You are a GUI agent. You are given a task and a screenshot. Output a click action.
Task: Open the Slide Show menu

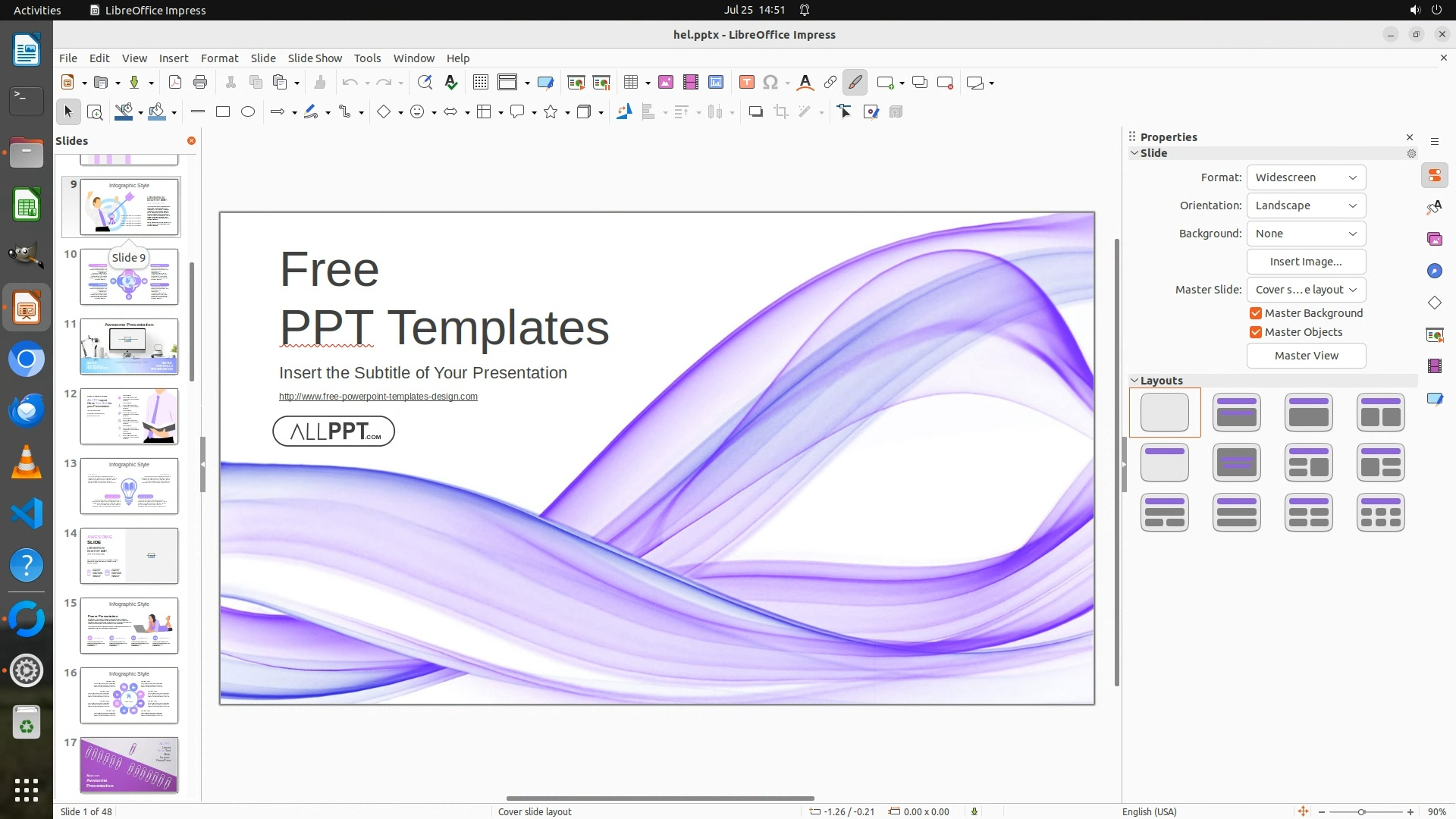pos(315,58)
